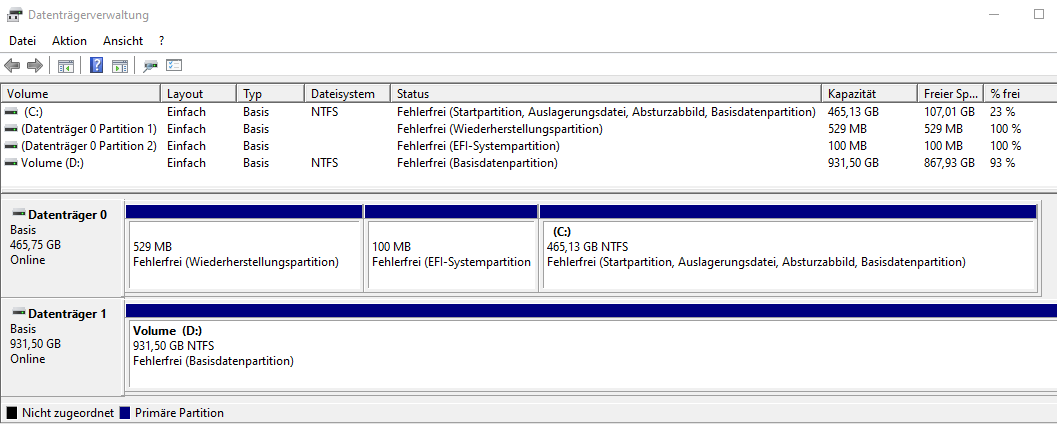This screenshot has height=425, width=1057.
Task: Sort by the Kapazität column header
Action: (870, 94)
